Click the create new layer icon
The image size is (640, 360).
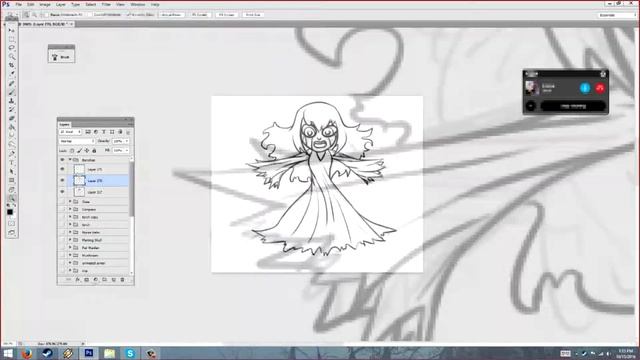click(113, 280)
